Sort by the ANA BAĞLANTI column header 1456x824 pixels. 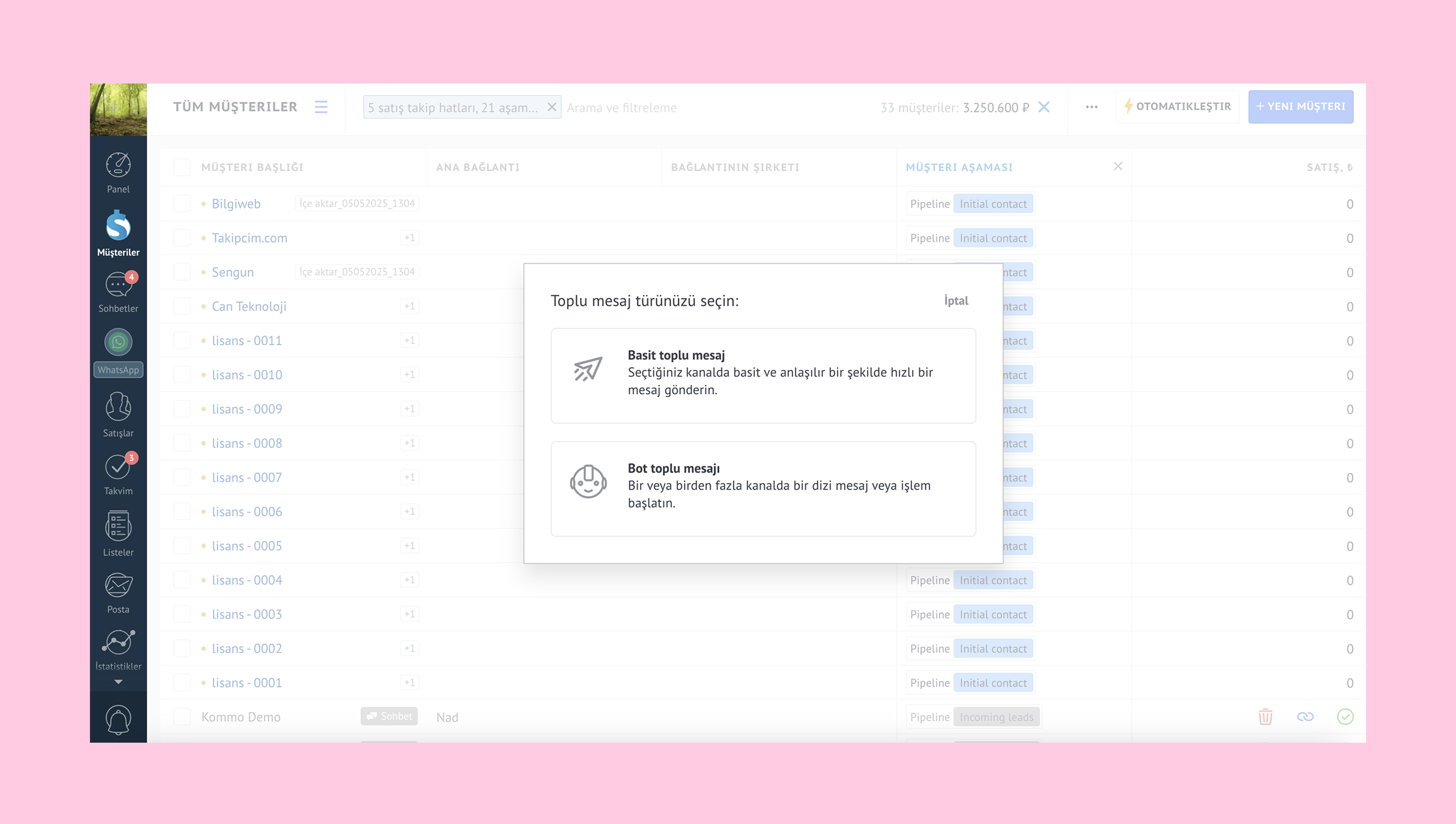tap(478, 167)
